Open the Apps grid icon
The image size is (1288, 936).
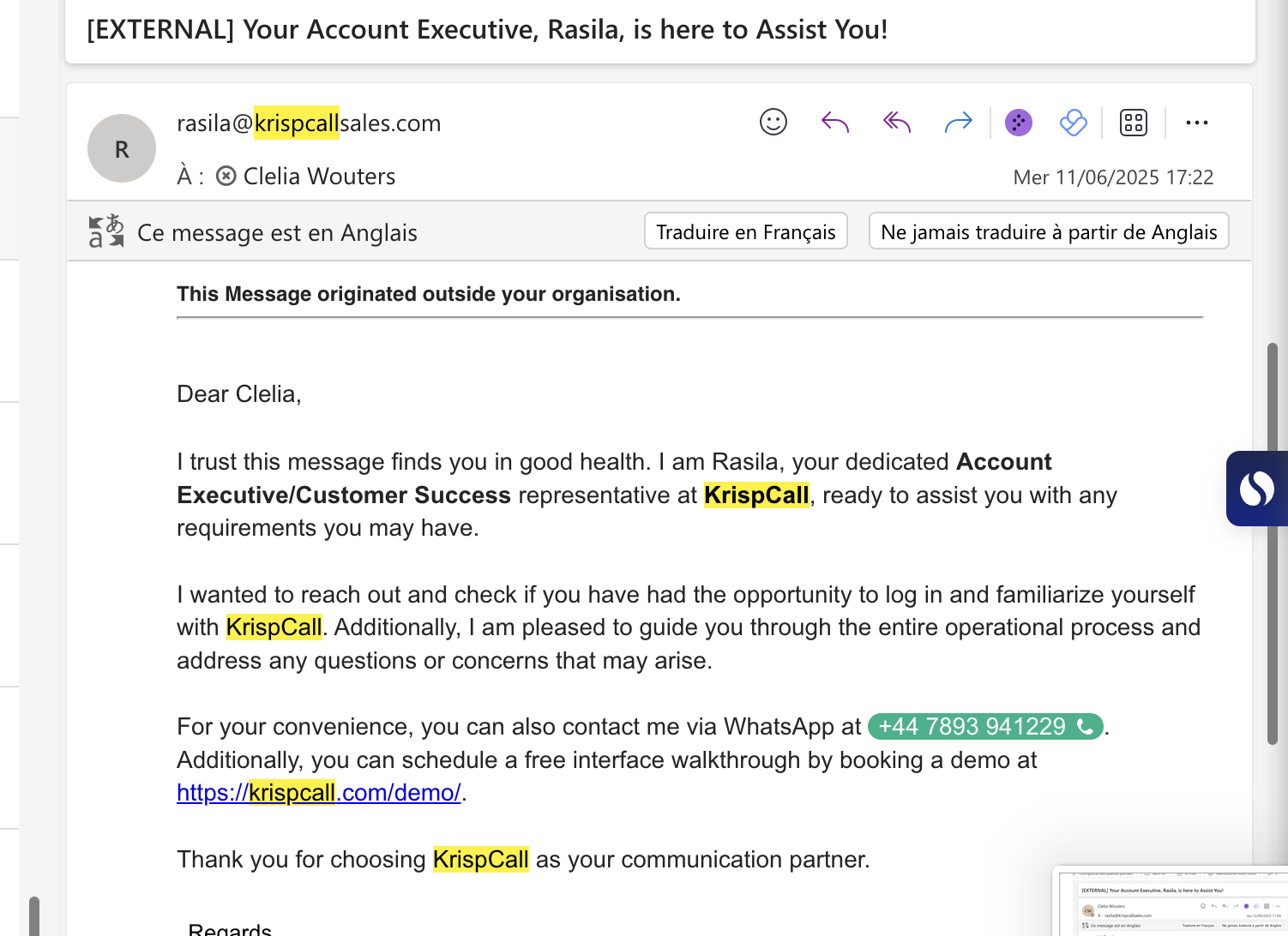coord(1134,123)
